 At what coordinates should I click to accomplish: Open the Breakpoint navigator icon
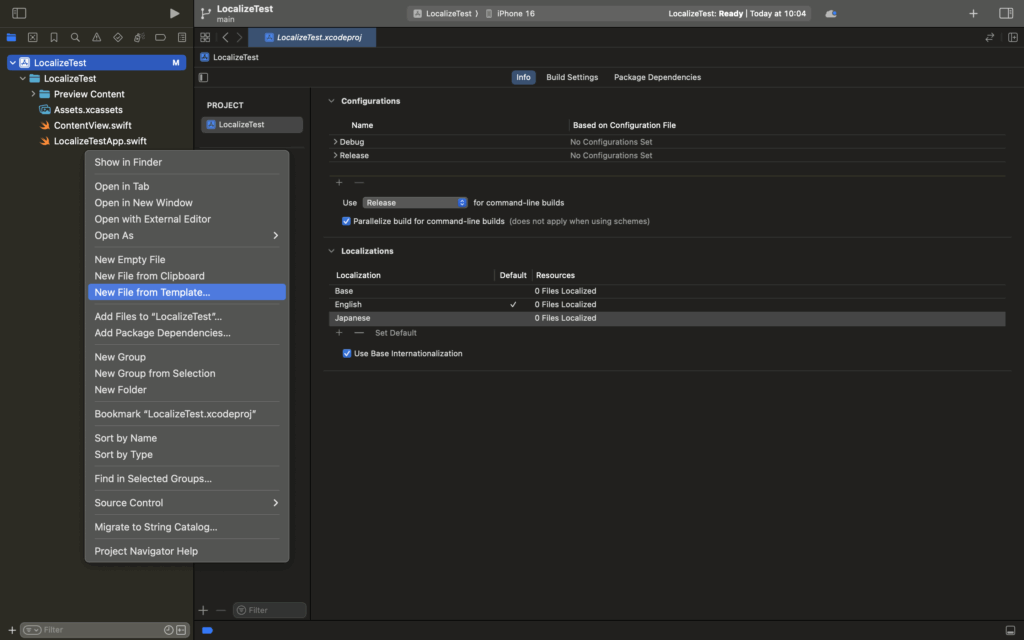(x=160, y=37)
